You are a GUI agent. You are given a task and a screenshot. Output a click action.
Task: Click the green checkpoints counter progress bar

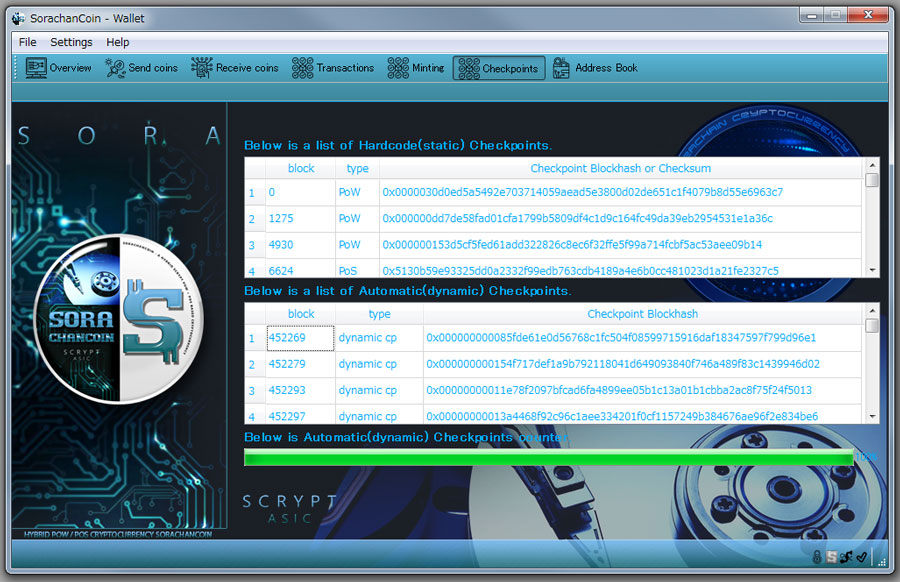point(549,457)
